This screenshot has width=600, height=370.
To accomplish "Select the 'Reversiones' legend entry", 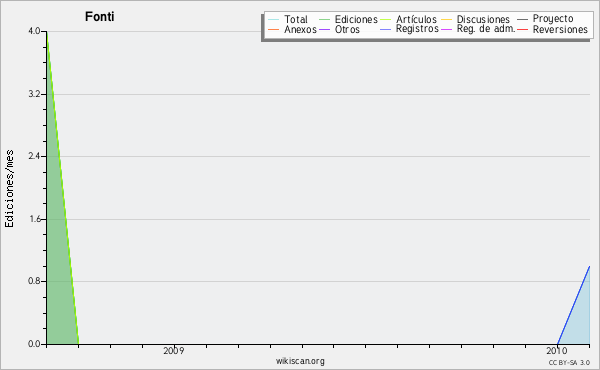I will (560, 29).
